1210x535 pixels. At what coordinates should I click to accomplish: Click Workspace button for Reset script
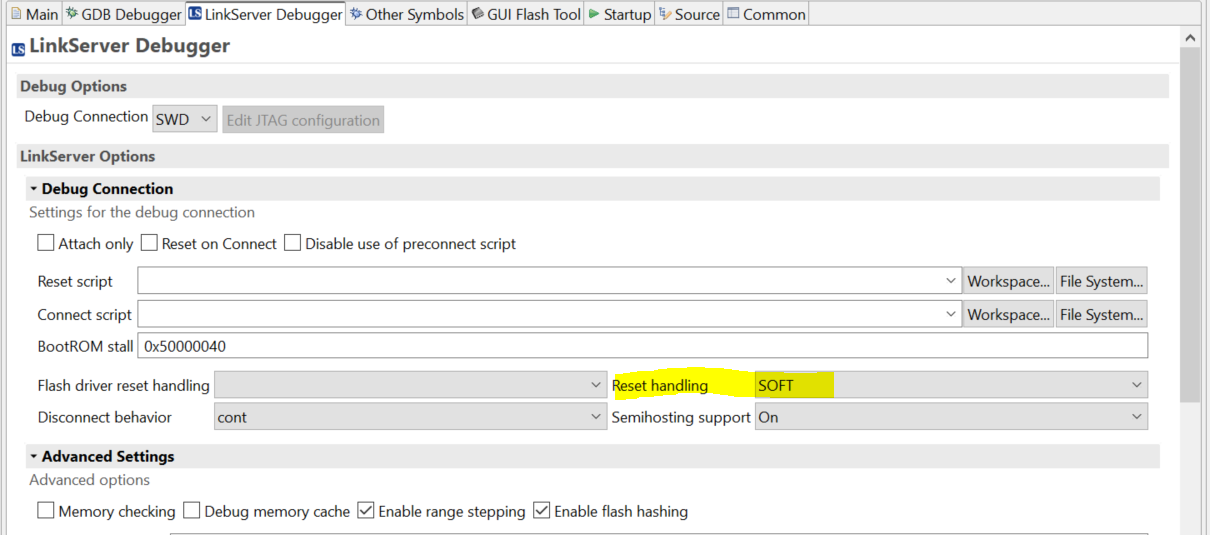[x=1008, y=281]
